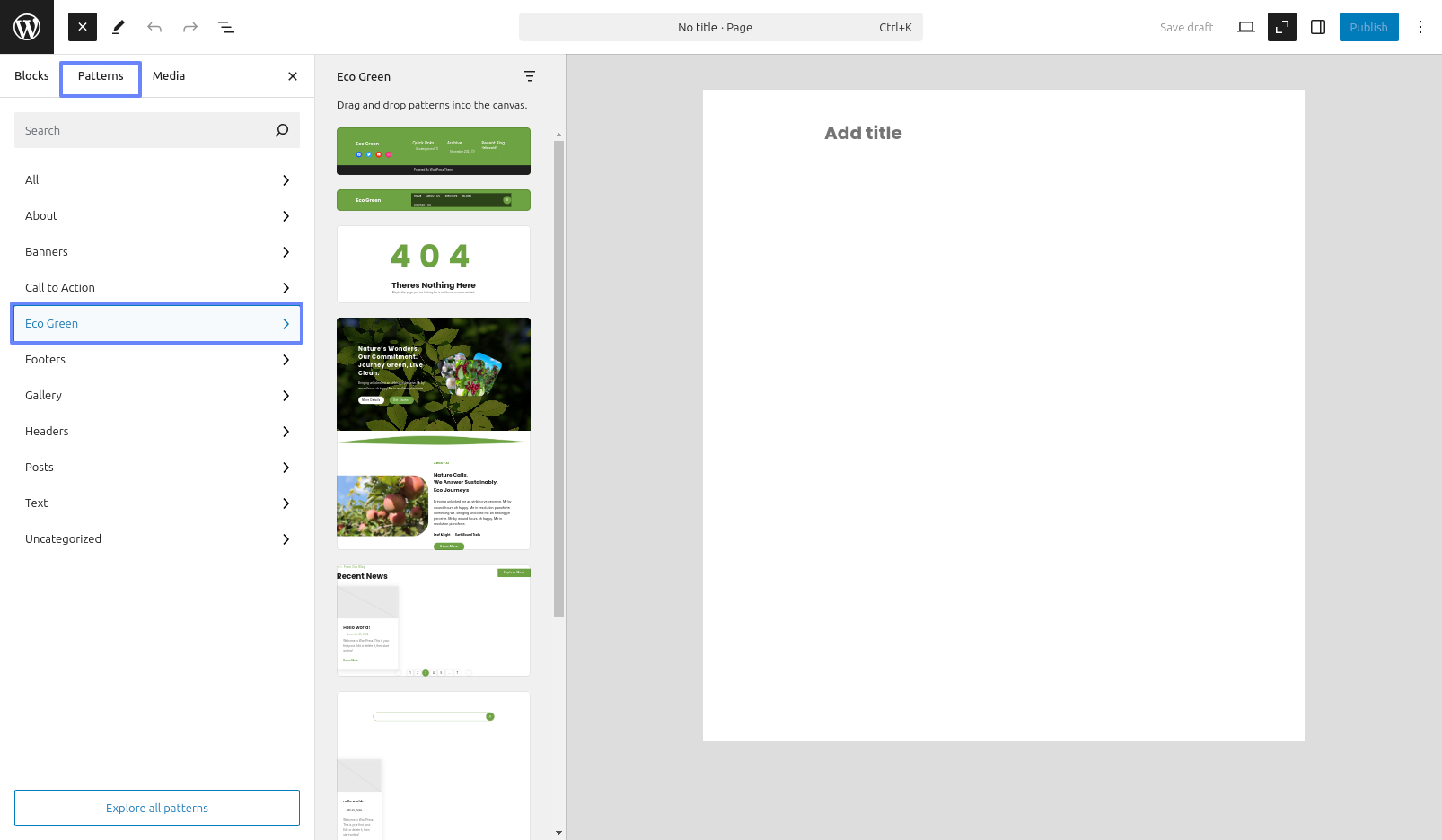1442x840 pixels.
Task: Expand the About category
Action: (157, 216)
